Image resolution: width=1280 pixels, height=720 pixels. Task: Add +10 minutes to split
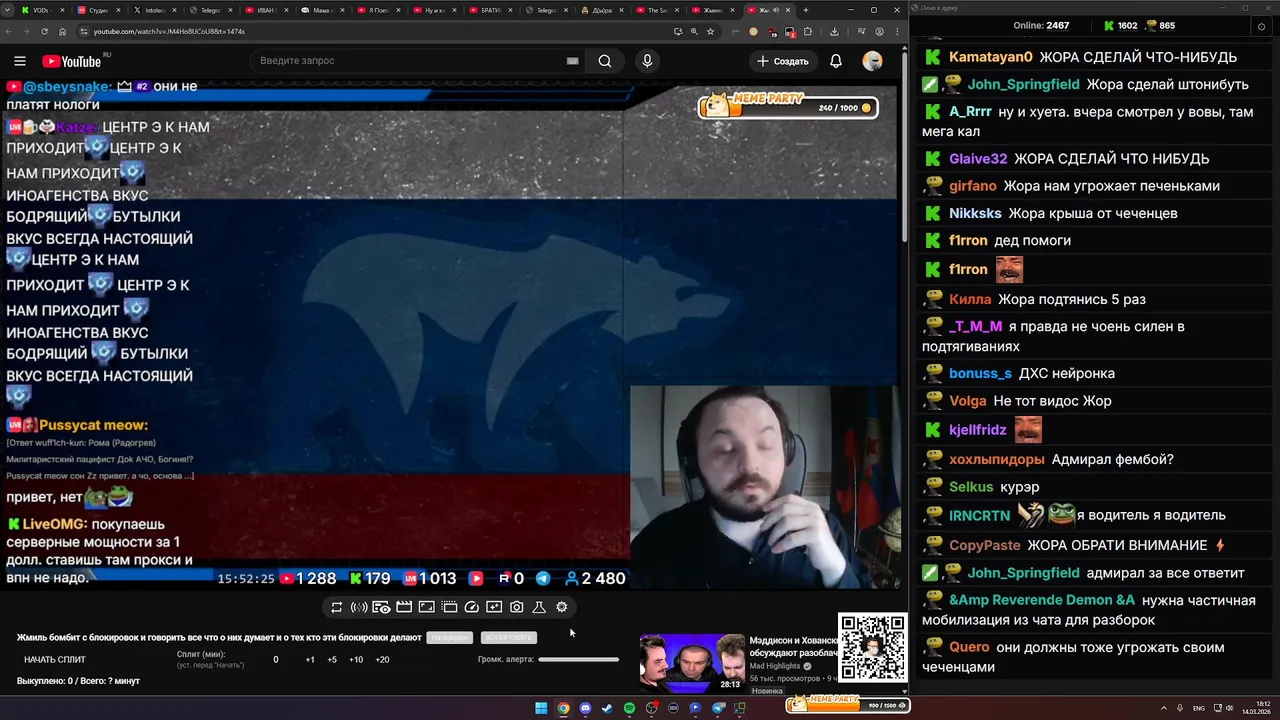point(356,659)
